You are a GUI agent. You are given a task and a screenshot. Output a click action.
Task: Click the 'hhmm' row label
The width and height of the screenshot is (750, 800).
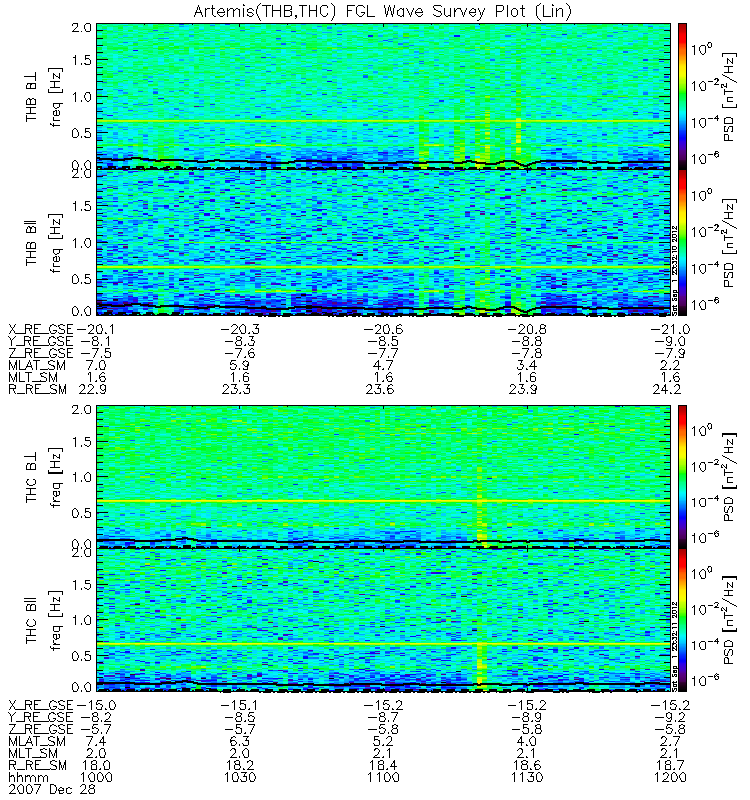tap(29, 778)
